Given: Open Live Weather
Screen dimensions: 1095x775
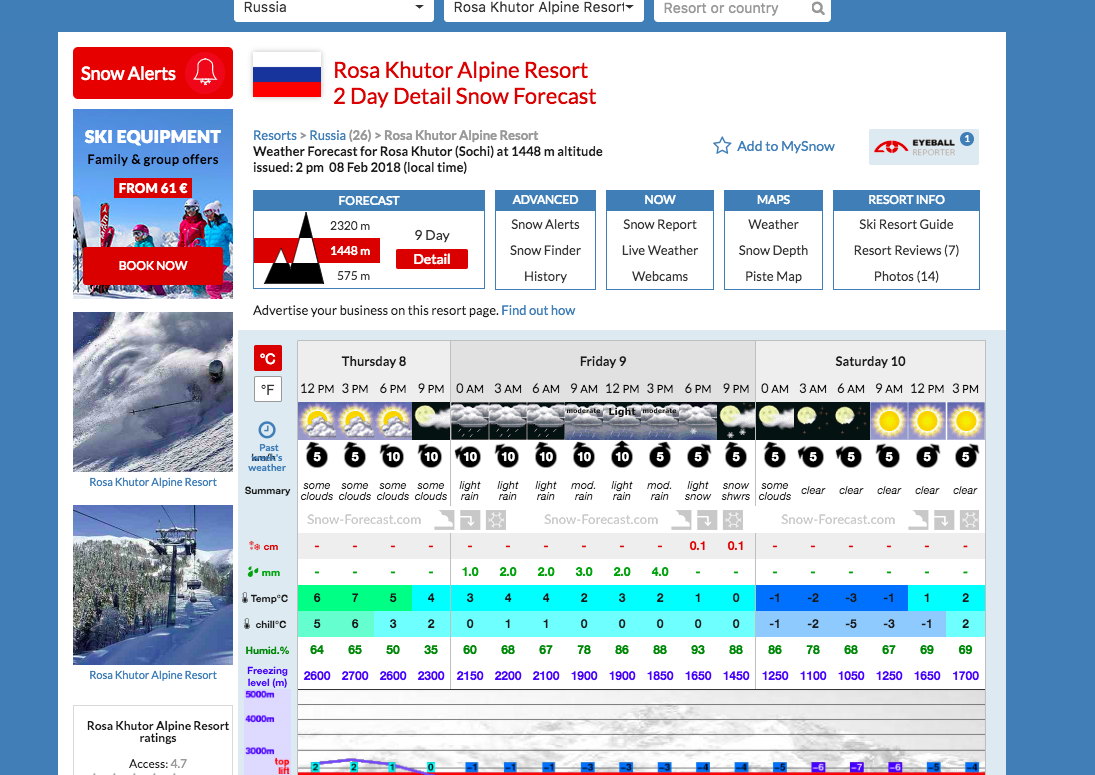Looking at the screenshot, I should coord(659,250).
